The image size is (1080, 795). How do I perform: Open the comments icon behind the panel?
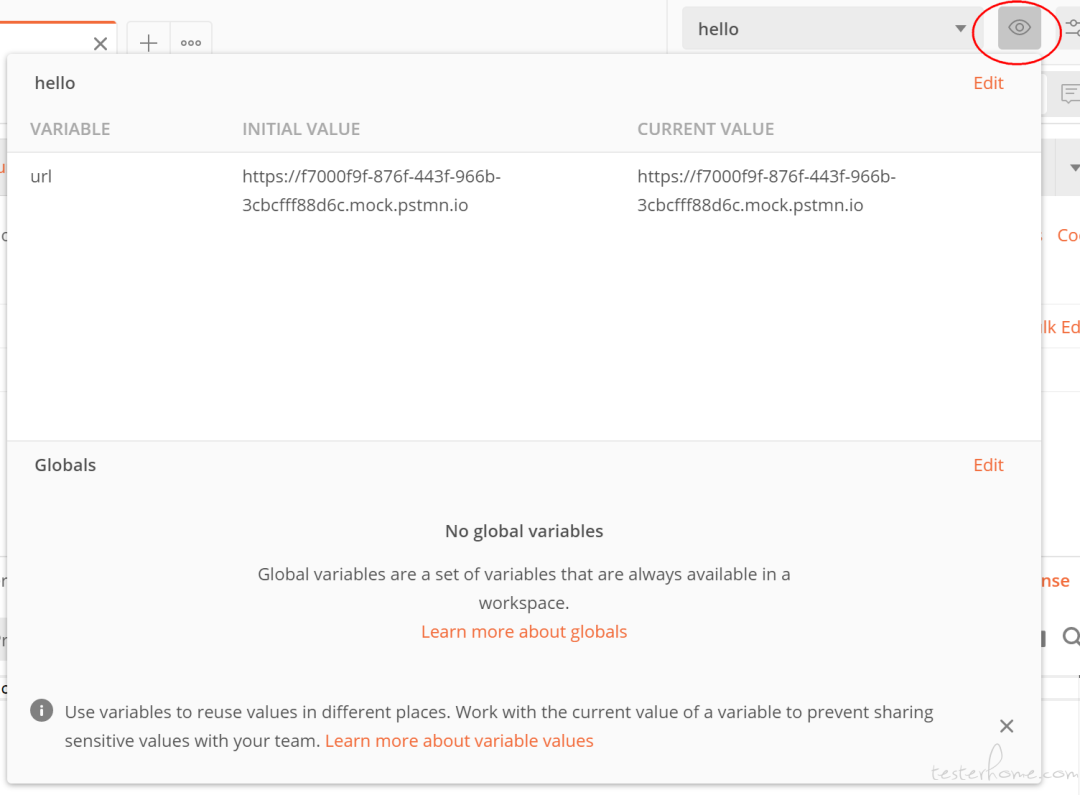click(x=1070, y=94)
